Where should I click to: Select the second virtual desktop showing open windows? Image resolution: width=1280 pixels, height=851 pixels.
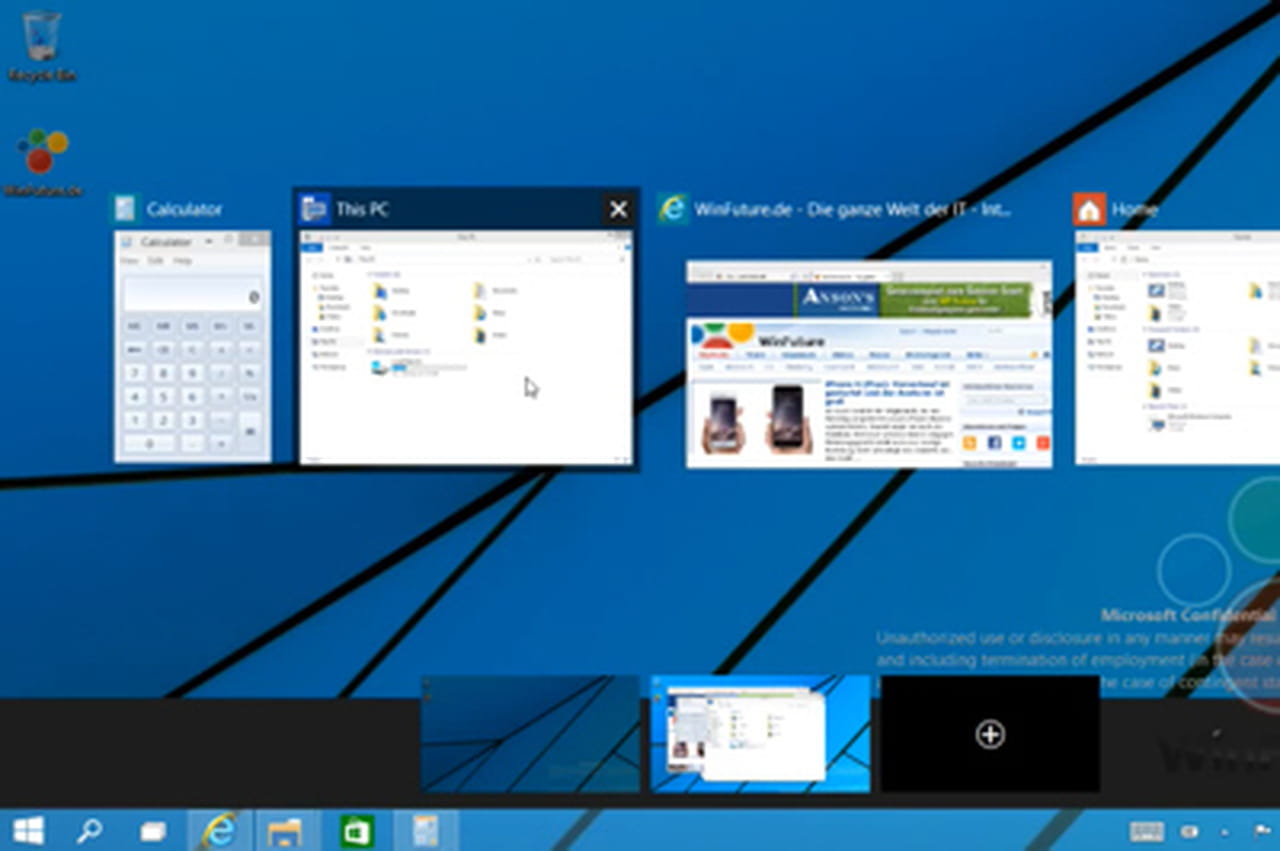(x=760, y=735)
